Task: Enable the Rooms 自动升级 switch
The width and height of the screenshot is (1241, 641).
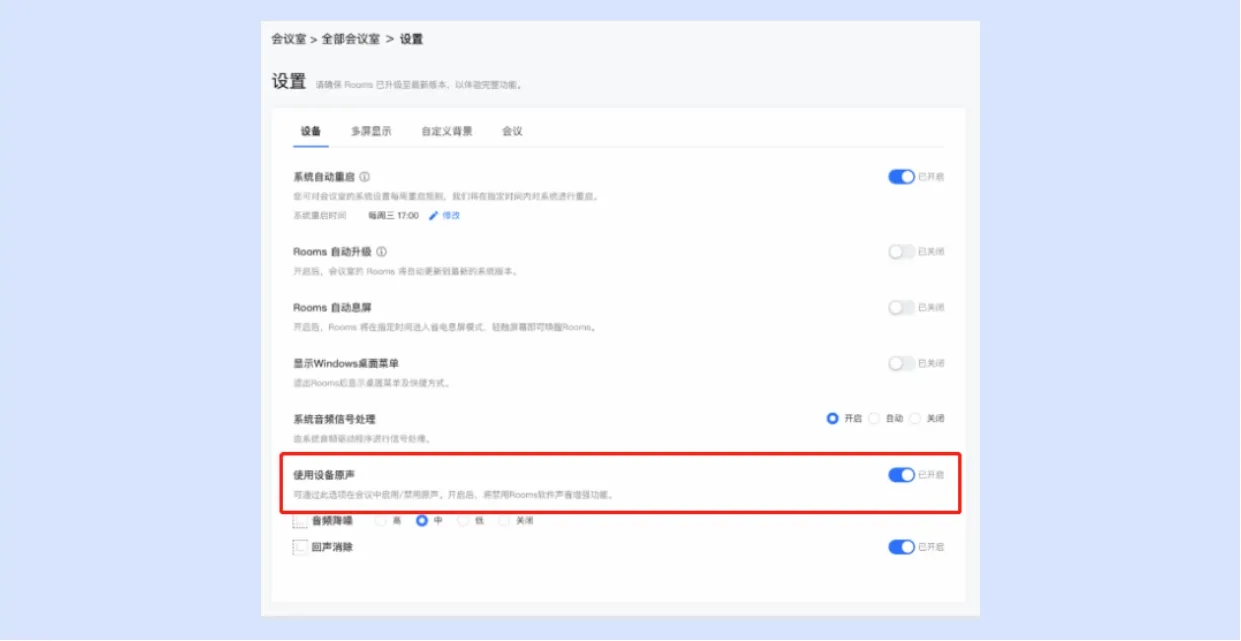Action: [901, 252]
